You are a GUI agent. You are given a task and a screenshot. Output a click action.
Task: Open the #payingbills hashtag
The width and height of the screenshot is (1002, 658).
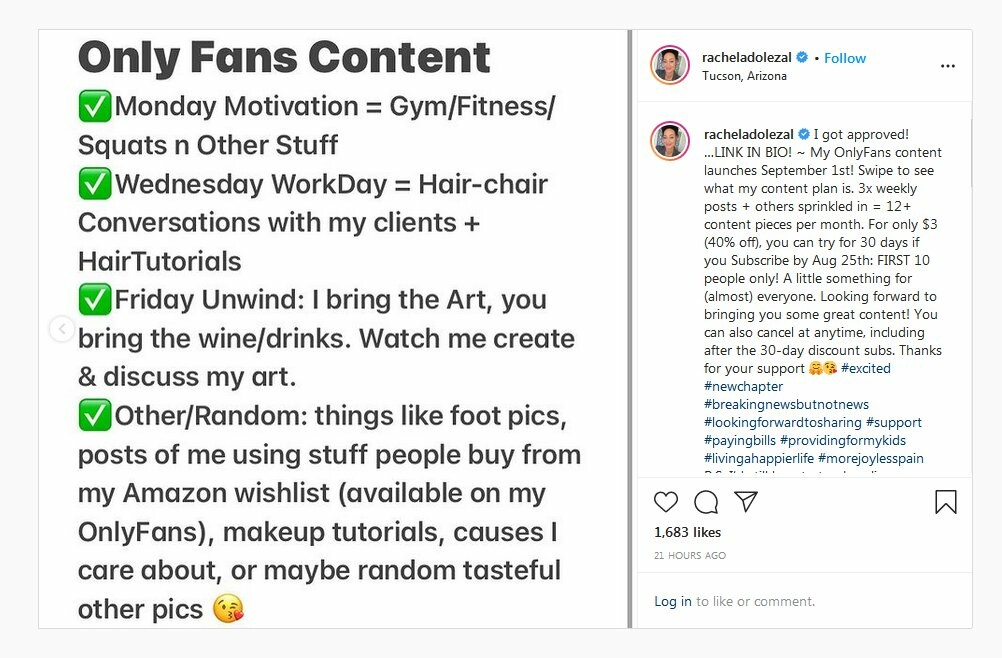(740, 440)
